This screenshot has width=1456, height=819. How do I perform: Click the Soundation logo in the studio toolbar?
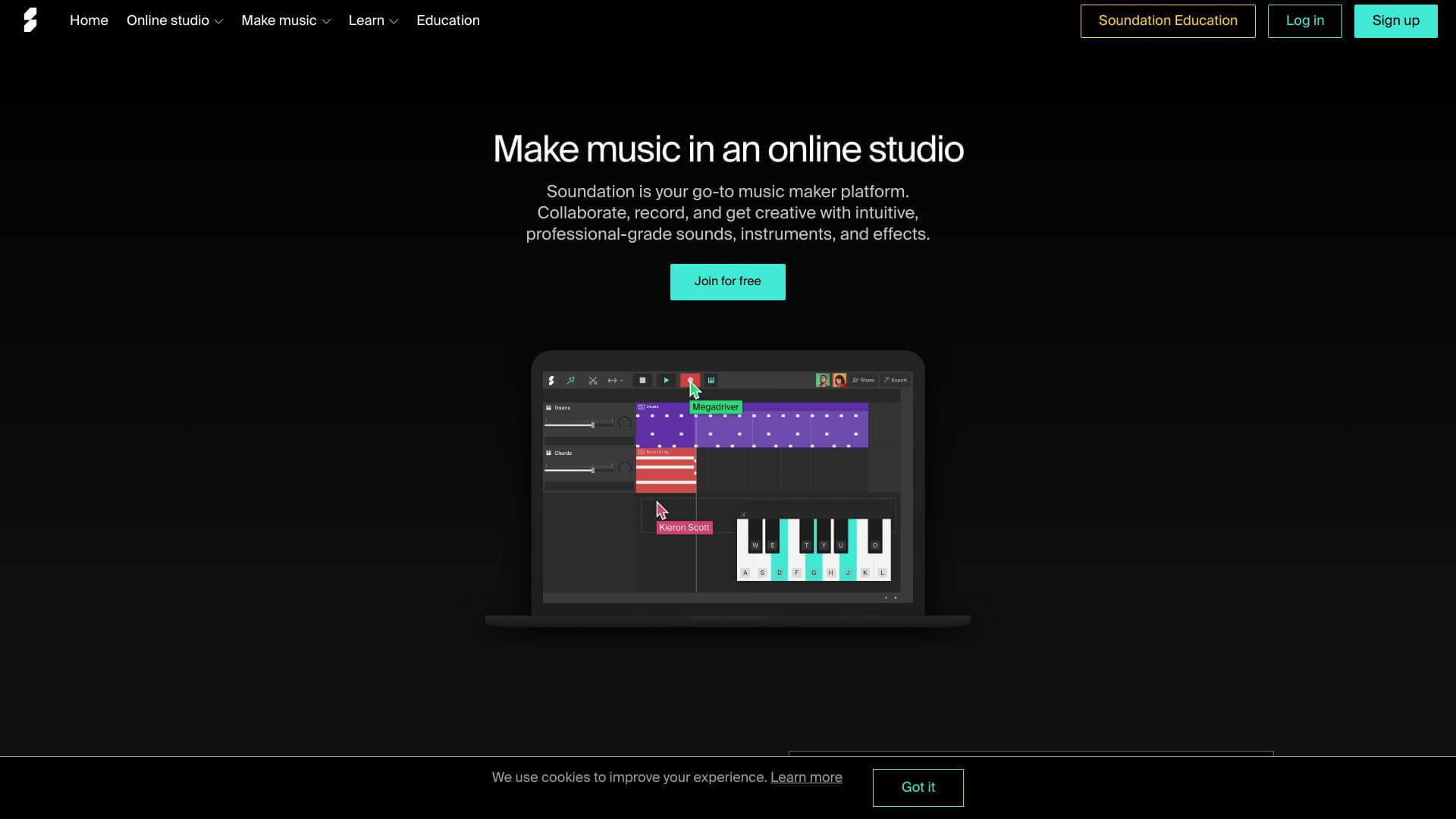tap(551, 380)
